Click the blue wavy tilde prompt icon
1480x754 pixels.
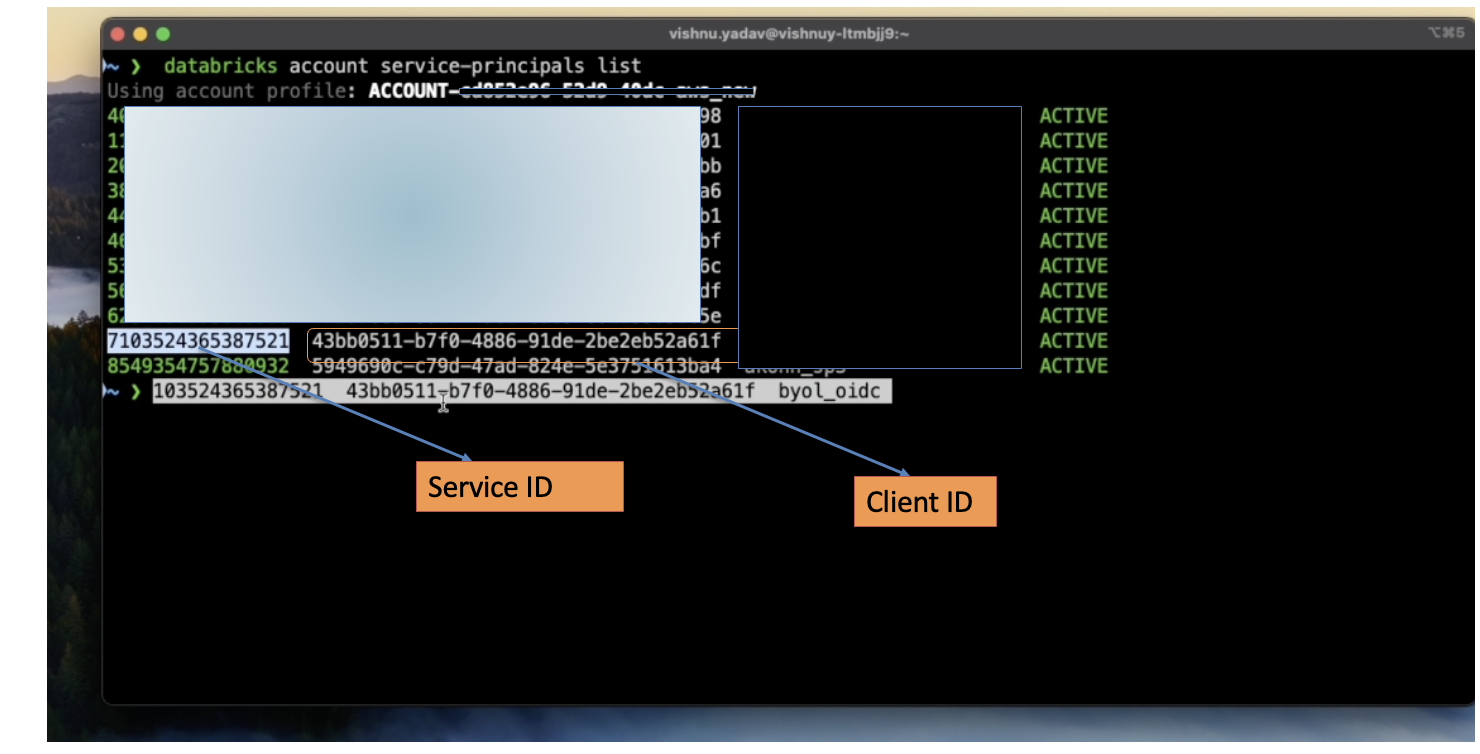coord(112,66)
